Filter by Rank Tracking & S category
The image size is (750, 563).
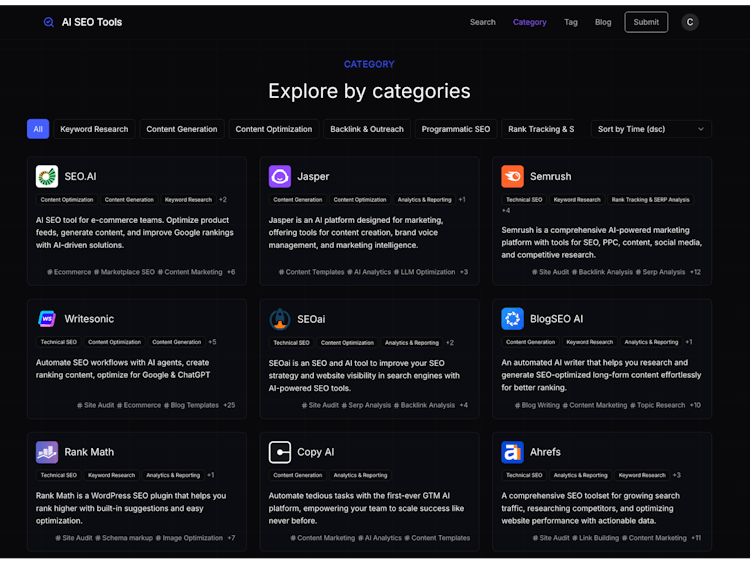[x=538, y=129]
